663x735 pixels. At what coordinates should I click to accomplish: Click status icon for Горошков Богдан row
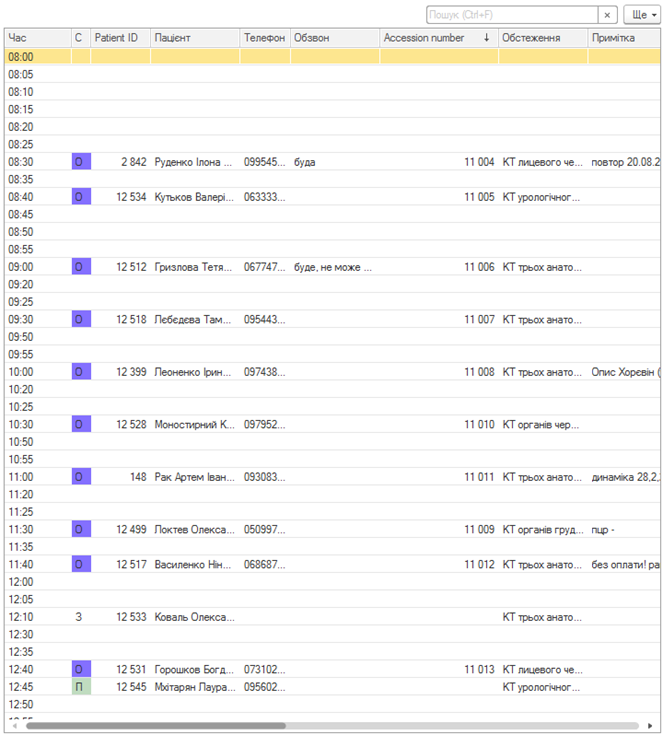81,669
